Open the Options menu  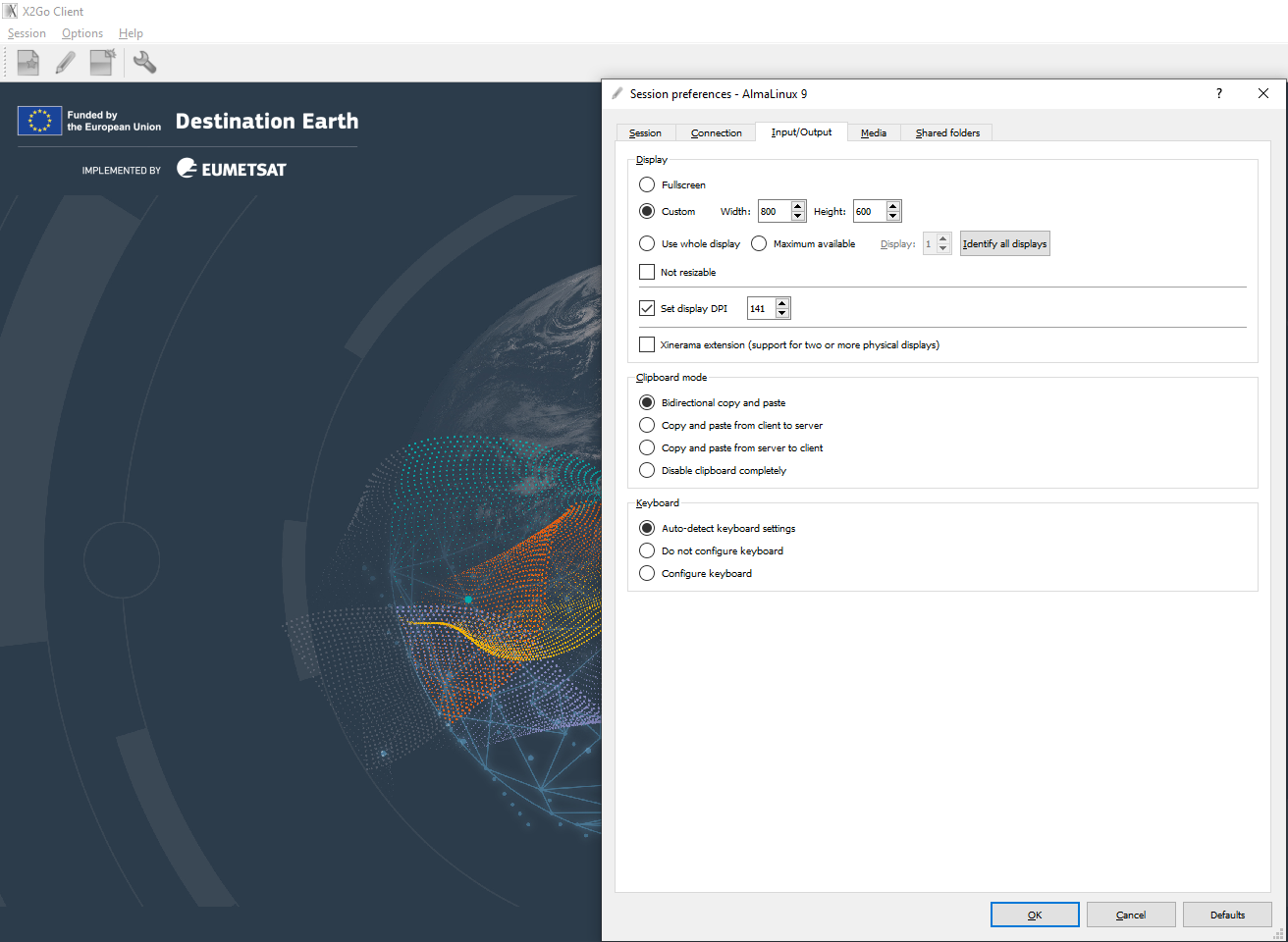point(82,33)
